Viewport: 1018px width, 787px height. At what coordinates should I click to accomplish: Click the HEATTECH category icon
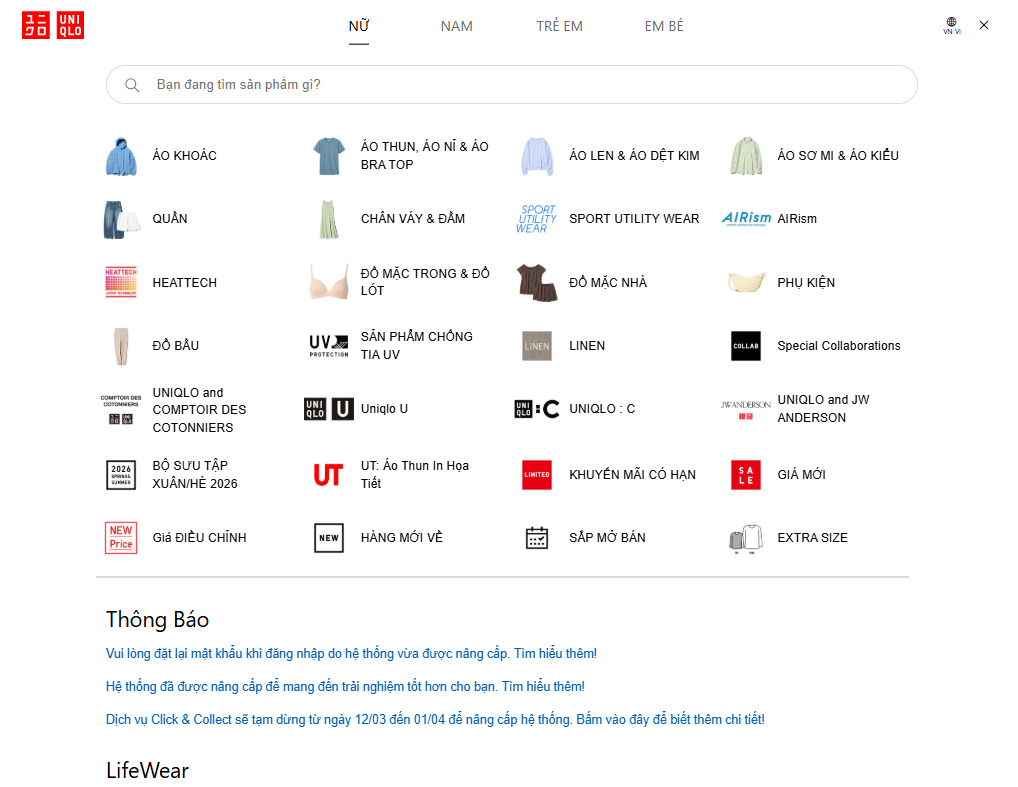click(x=121, y=282)
